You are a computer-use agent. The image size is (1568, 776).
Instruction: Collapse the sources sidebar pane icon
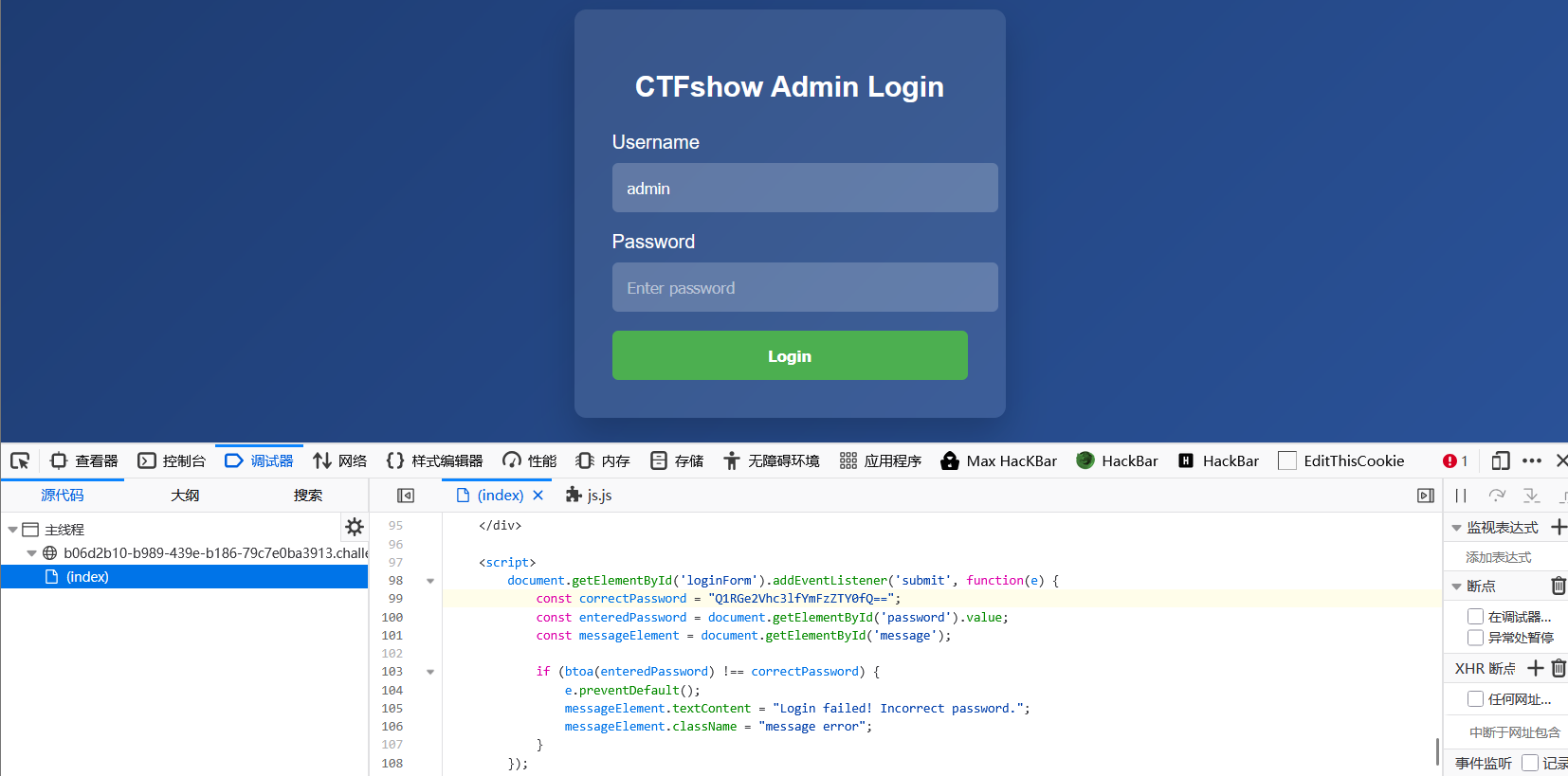coord(406,496)
